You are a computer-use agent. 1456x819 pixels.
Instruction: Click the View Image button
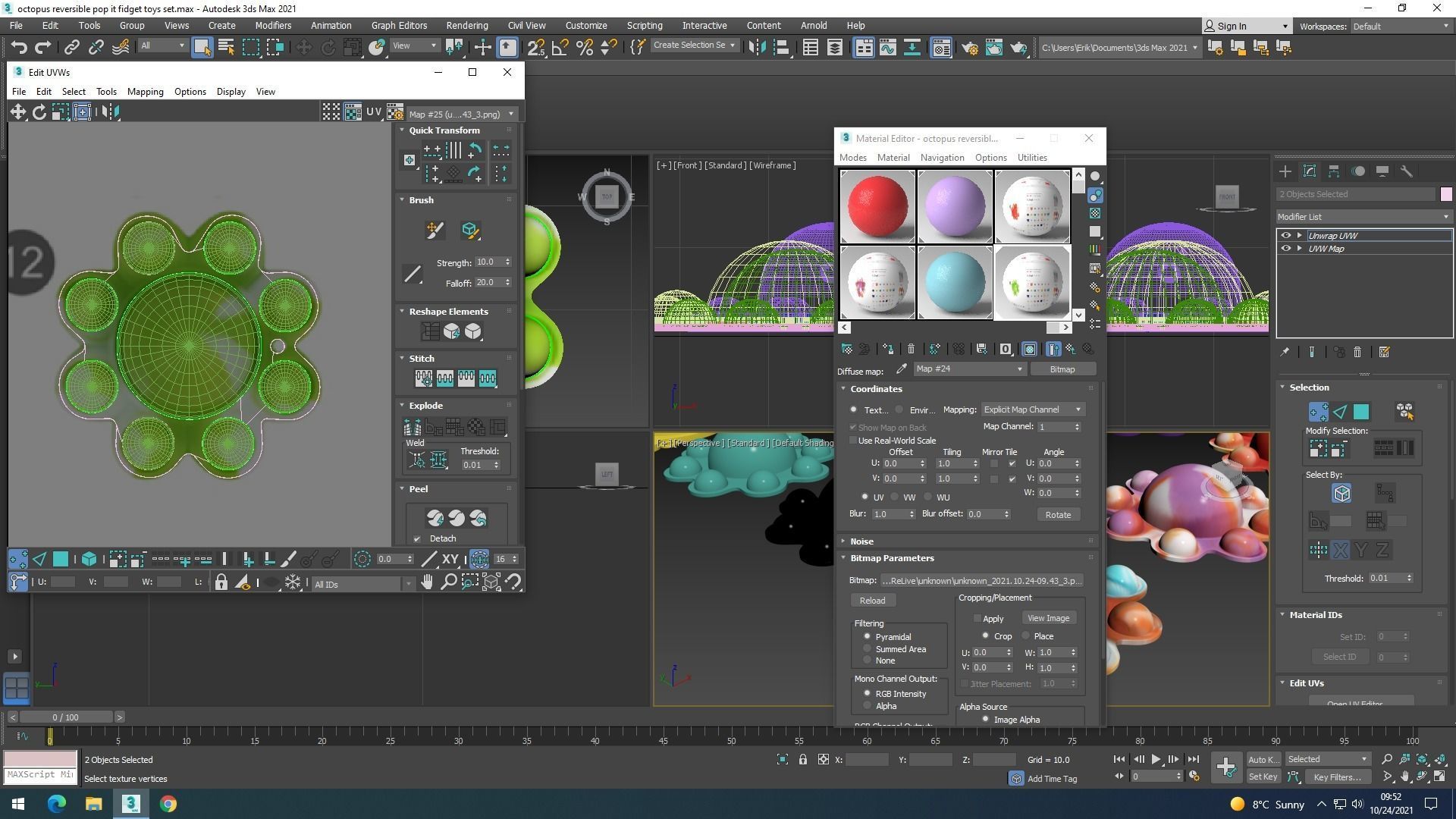[1048, 618]
